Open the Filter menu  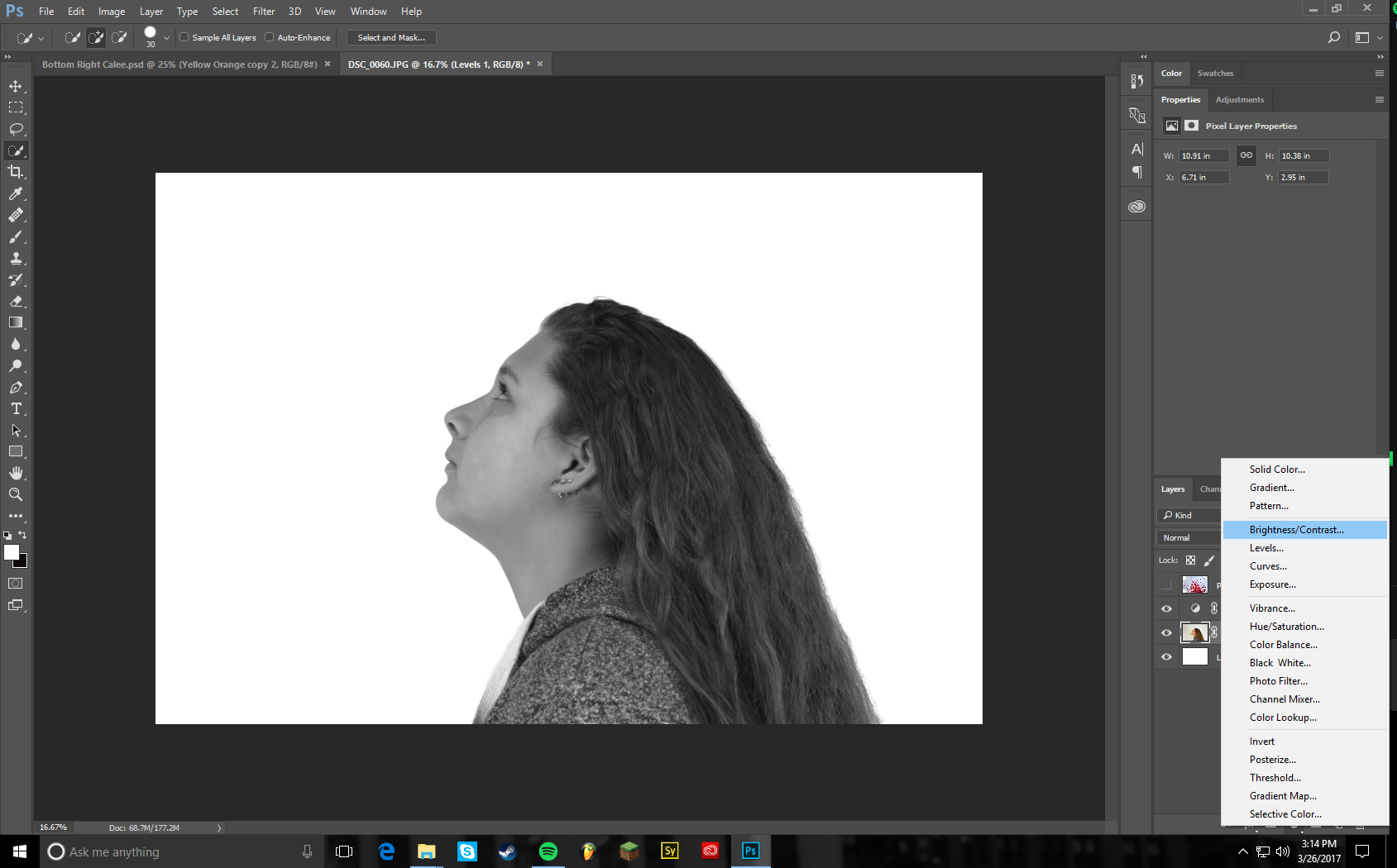pos(264,12)
